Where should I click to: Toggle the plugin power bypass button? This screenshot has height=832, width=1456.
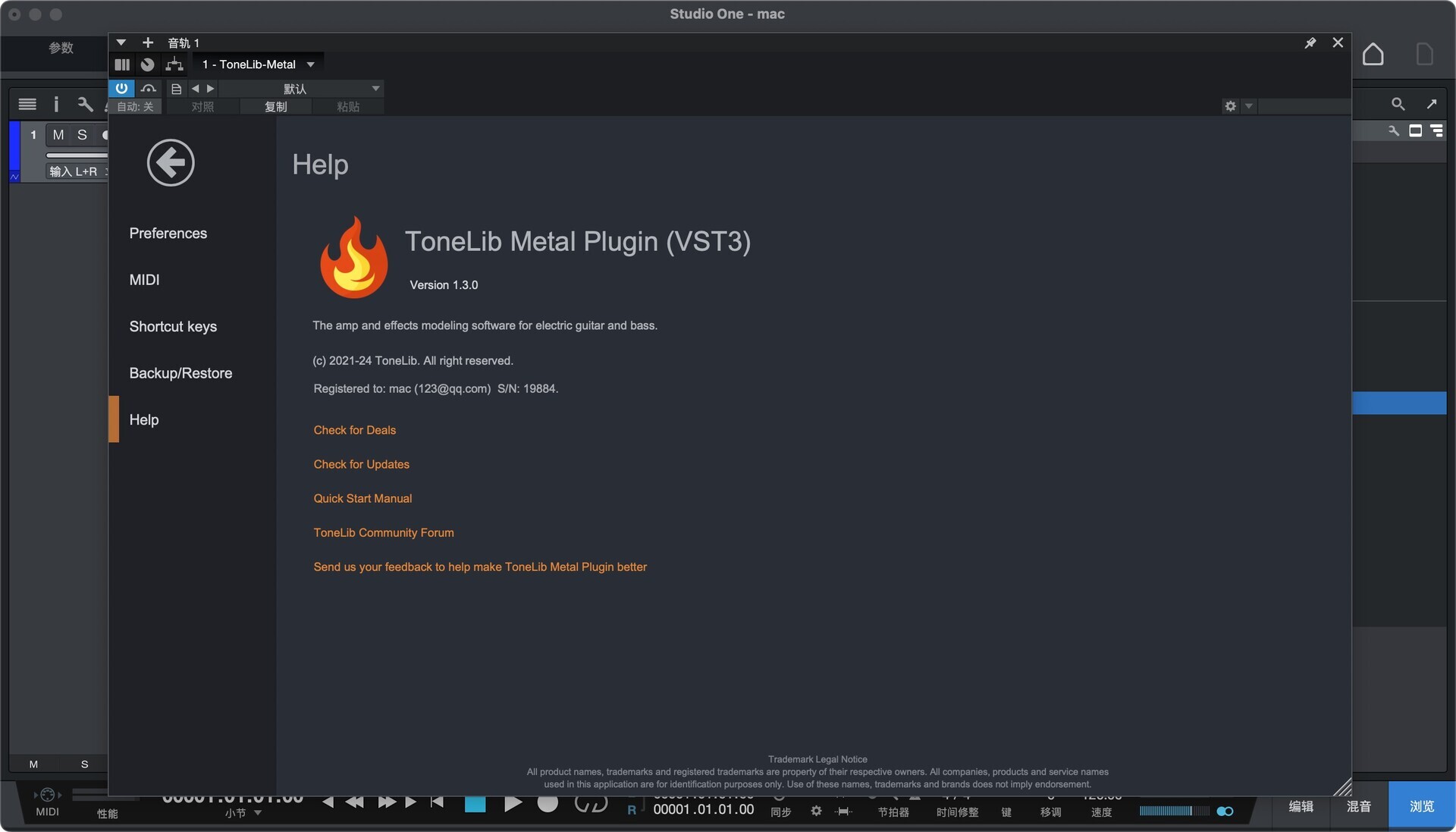(x=121, y=88)
